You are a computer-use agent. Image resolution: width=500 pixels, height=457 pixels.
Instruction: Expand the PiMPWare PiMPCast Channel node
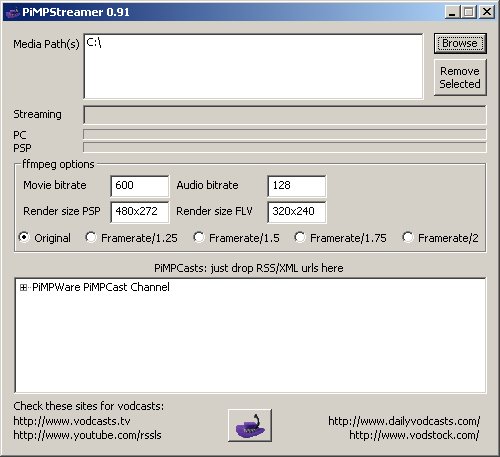[x=23, y=287]
